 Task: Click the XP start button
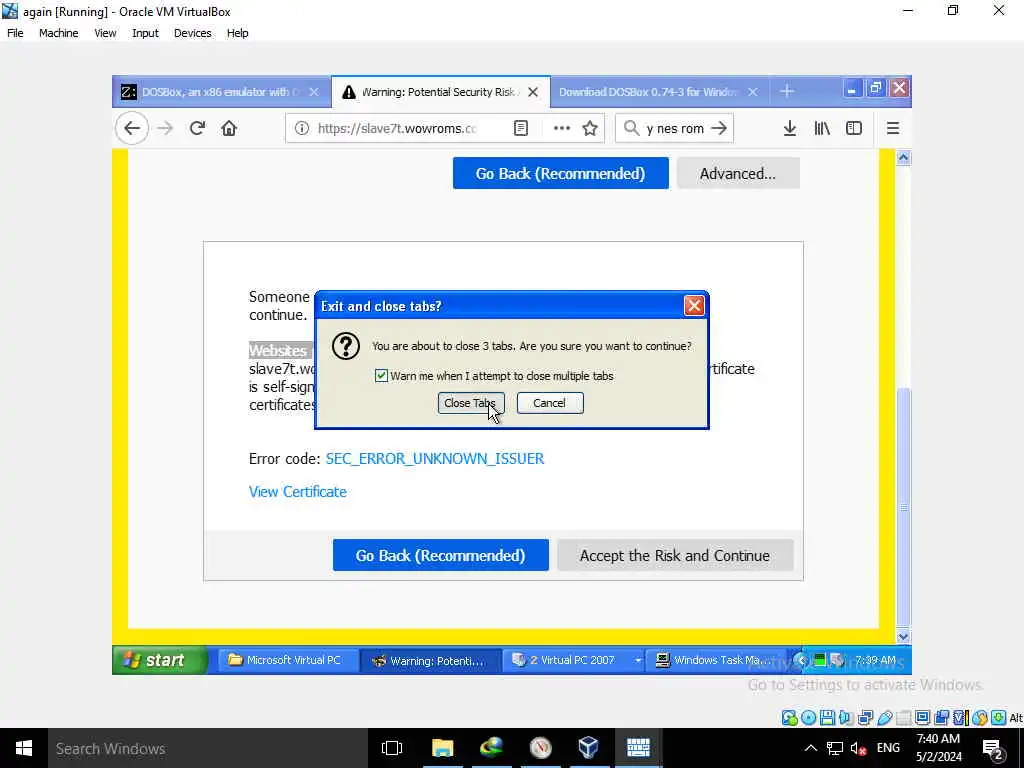[x=159, y=660]
